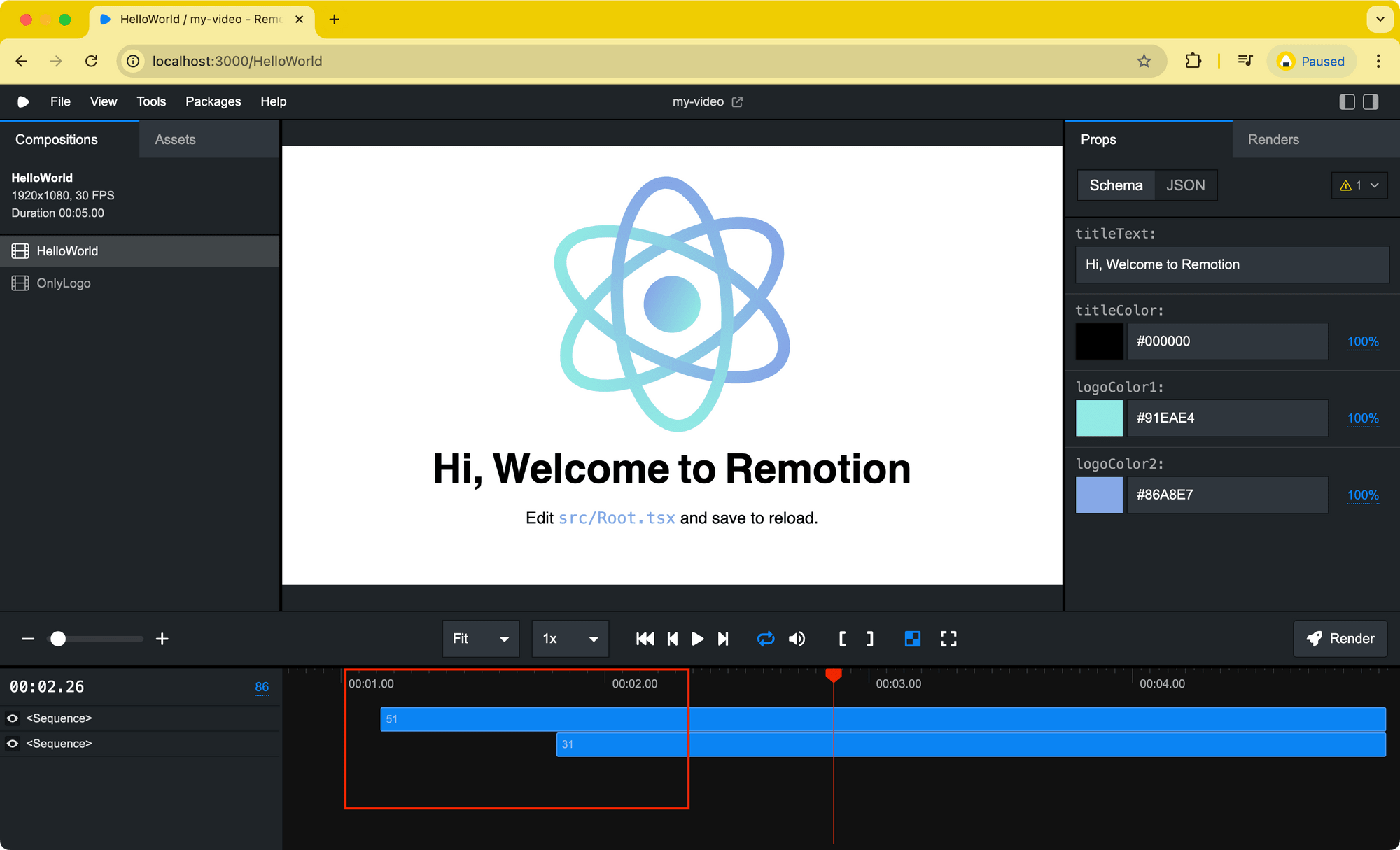Edit the #000000 titleColor hex field

[1227, 341]
